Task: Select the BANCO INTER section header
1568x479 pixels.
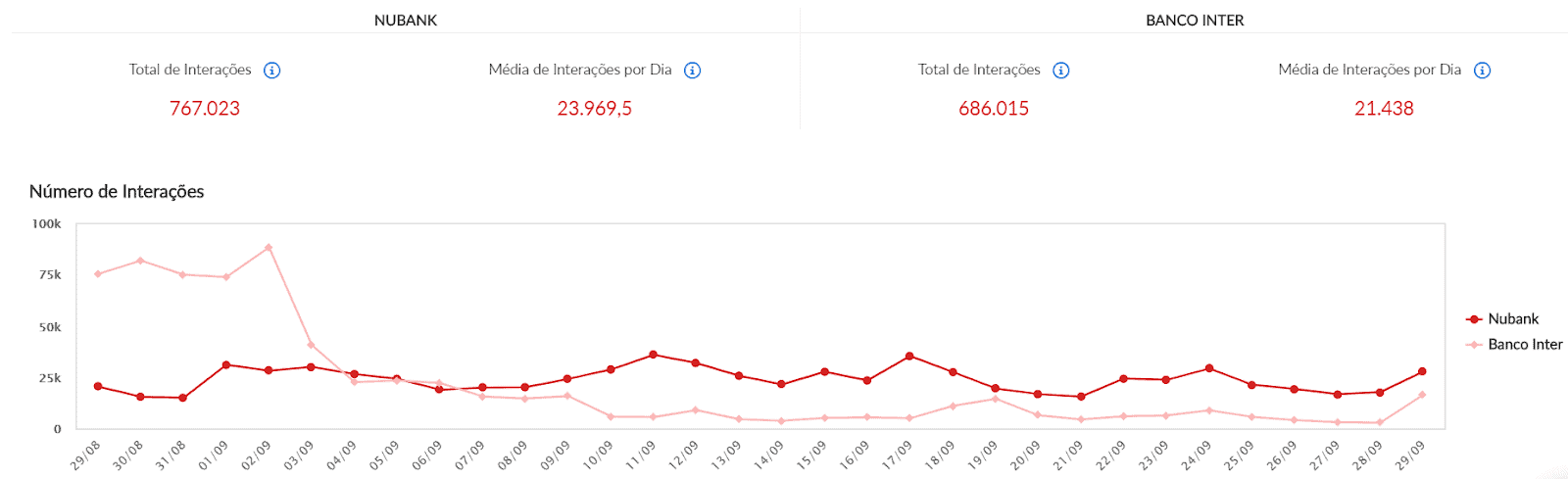Action: pos(1195,21)
